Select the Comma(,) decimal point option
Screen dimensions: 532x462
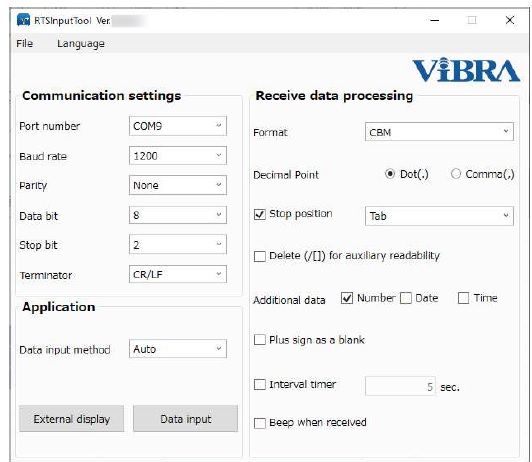click(x=456, y=174)
